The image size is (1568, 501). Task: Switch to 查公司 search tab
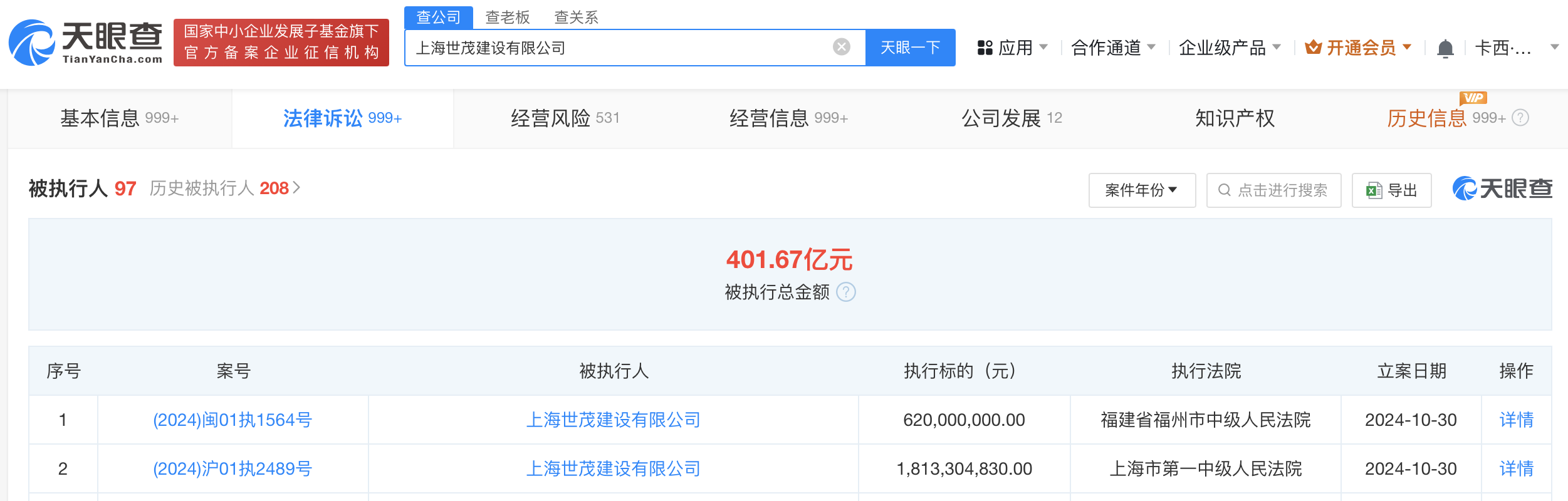pyautogui.click(x=439, y=17)
